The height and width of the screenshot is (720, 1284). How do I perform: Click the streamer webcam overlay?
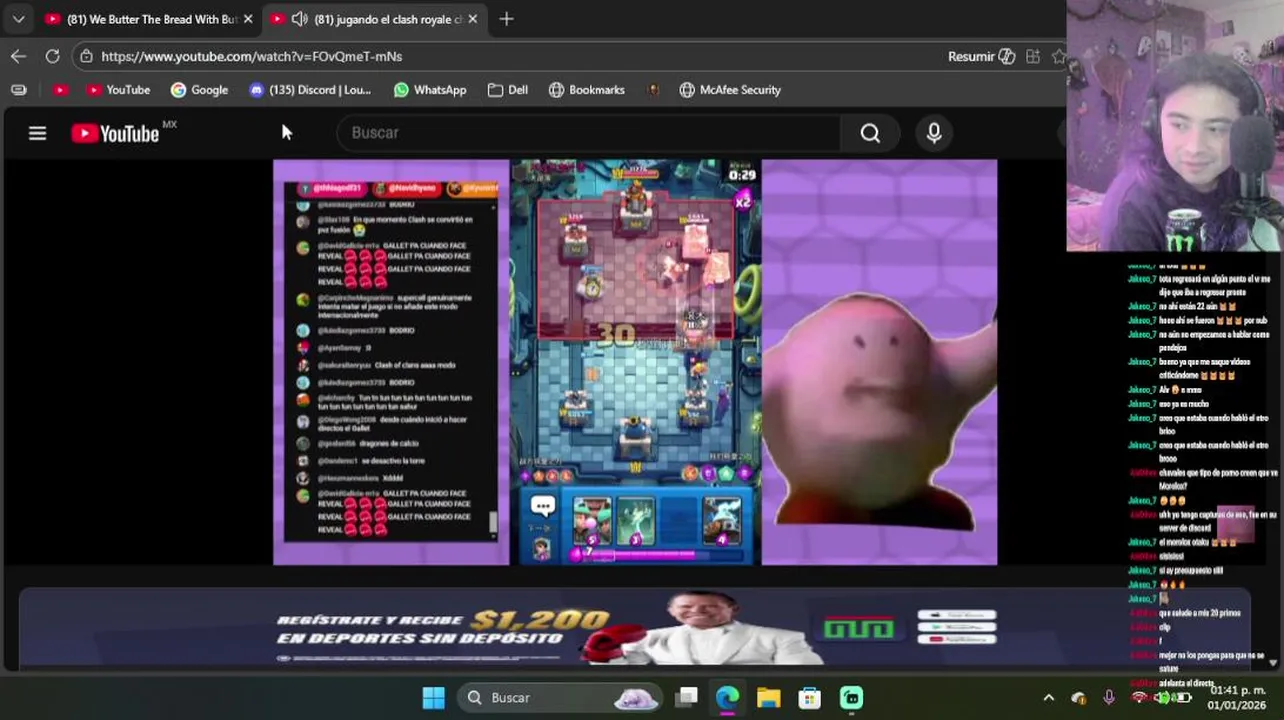1174,125
